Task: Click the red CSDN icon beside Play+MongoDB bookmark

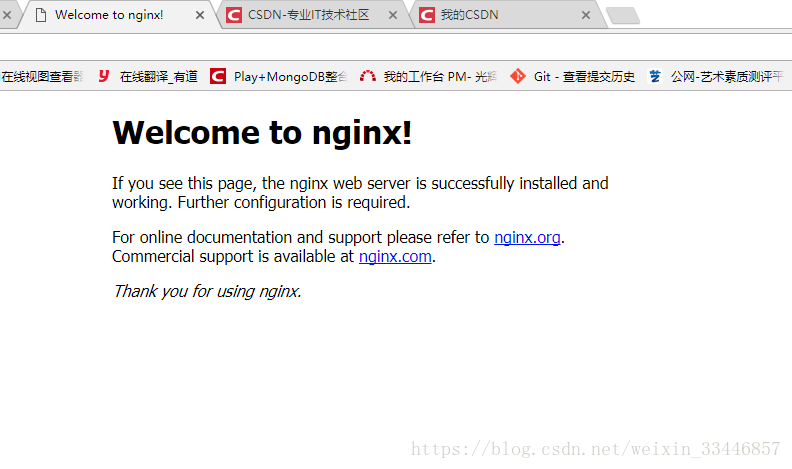Action: (x=218, y=76)
